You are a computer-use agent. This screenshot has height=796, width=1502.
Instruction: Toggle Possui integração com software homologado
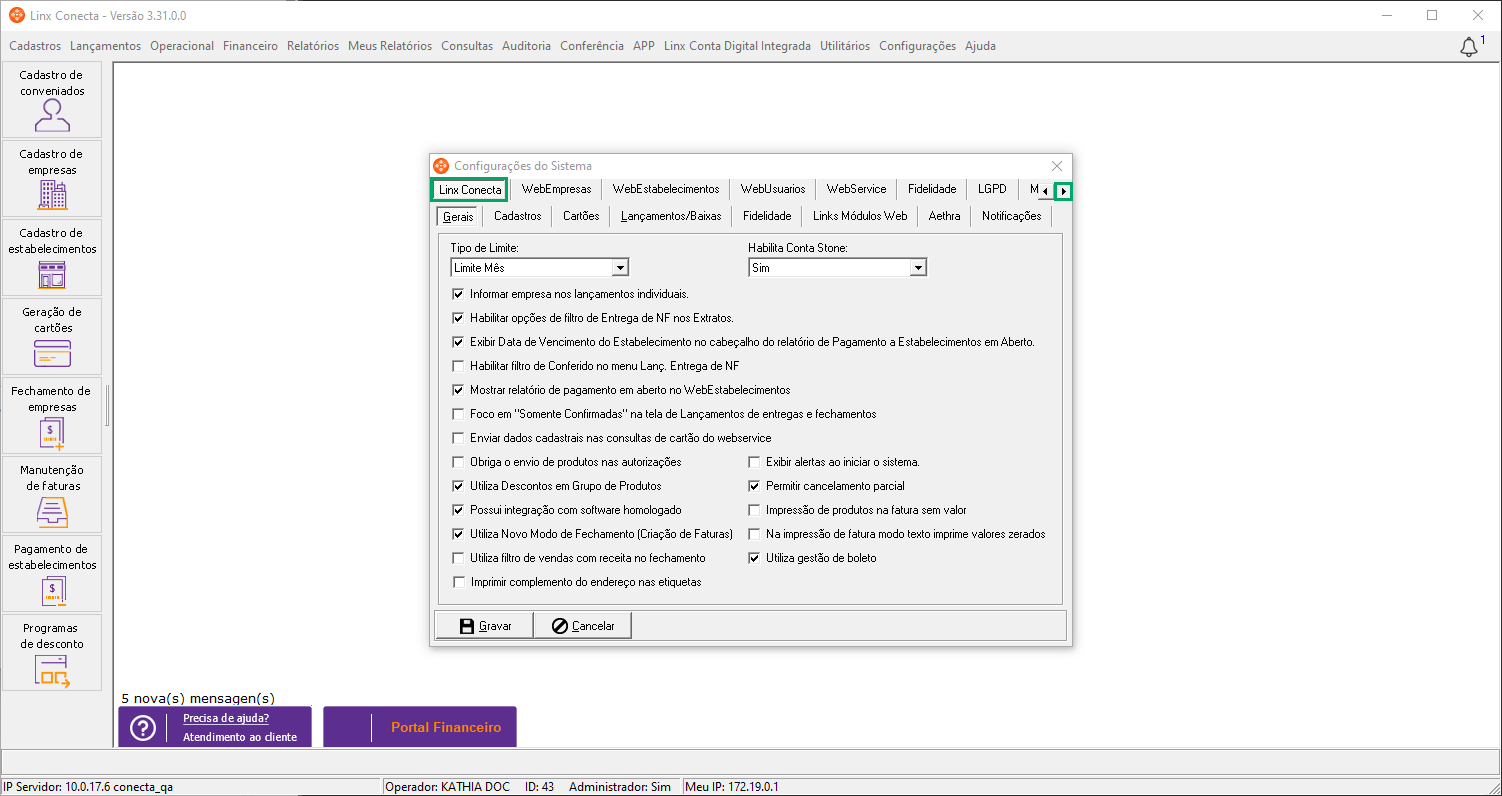[x=458, y=510]
